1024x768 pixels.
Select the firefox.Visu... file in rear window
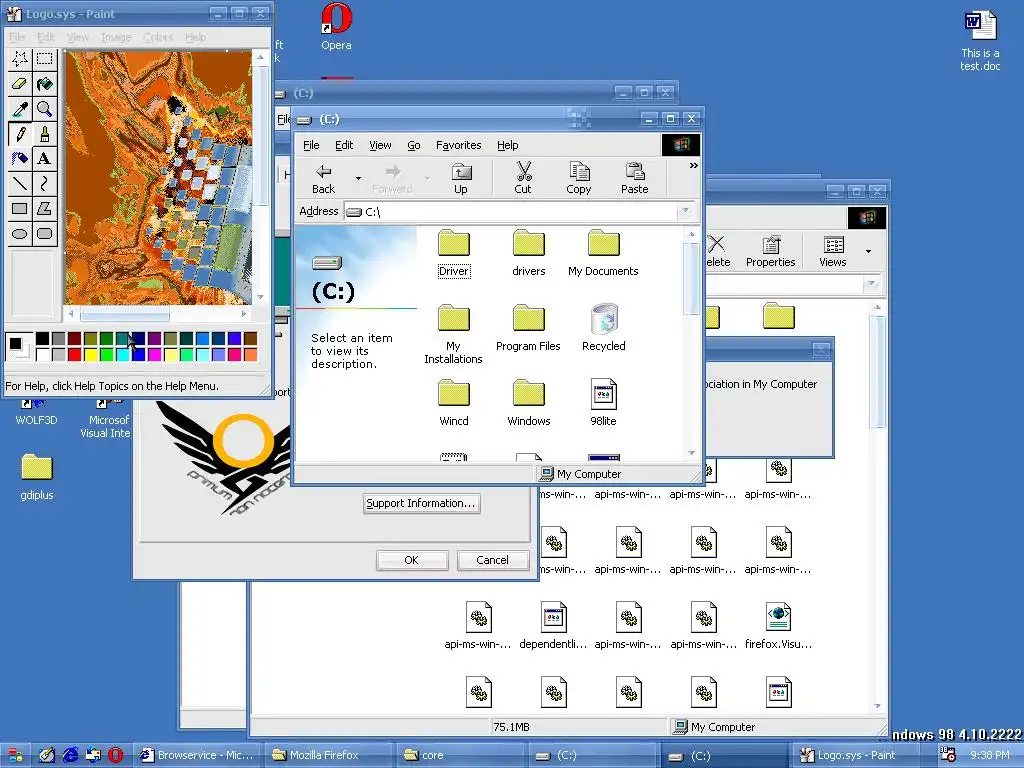coord(778,626)
